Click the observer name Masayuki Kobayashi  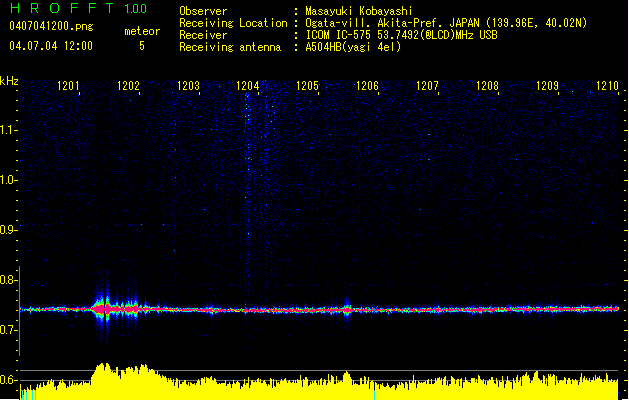click(359, 11)
